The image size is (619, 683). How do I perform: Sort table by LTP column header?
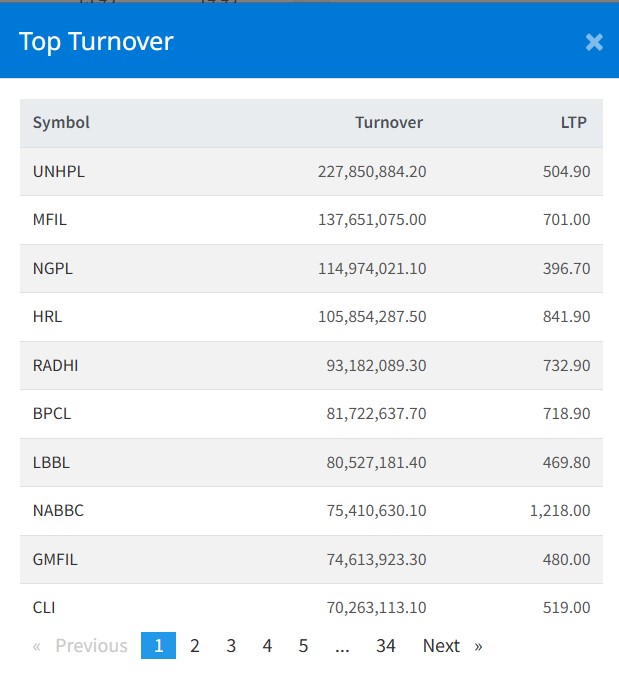[573, 123]
